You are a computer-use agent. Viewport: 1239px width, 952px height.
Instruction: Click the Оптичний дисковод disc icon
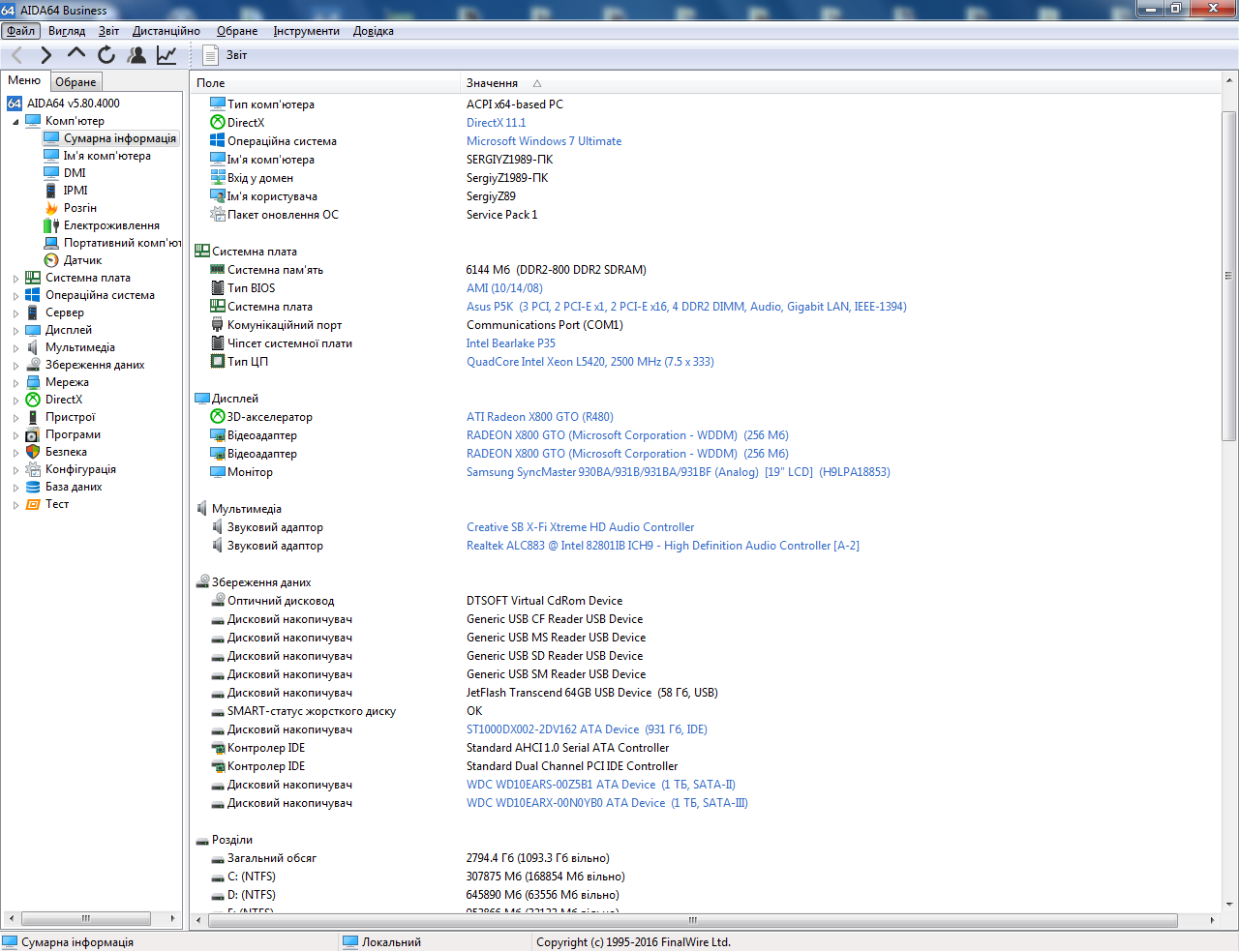tap(218, 601)
